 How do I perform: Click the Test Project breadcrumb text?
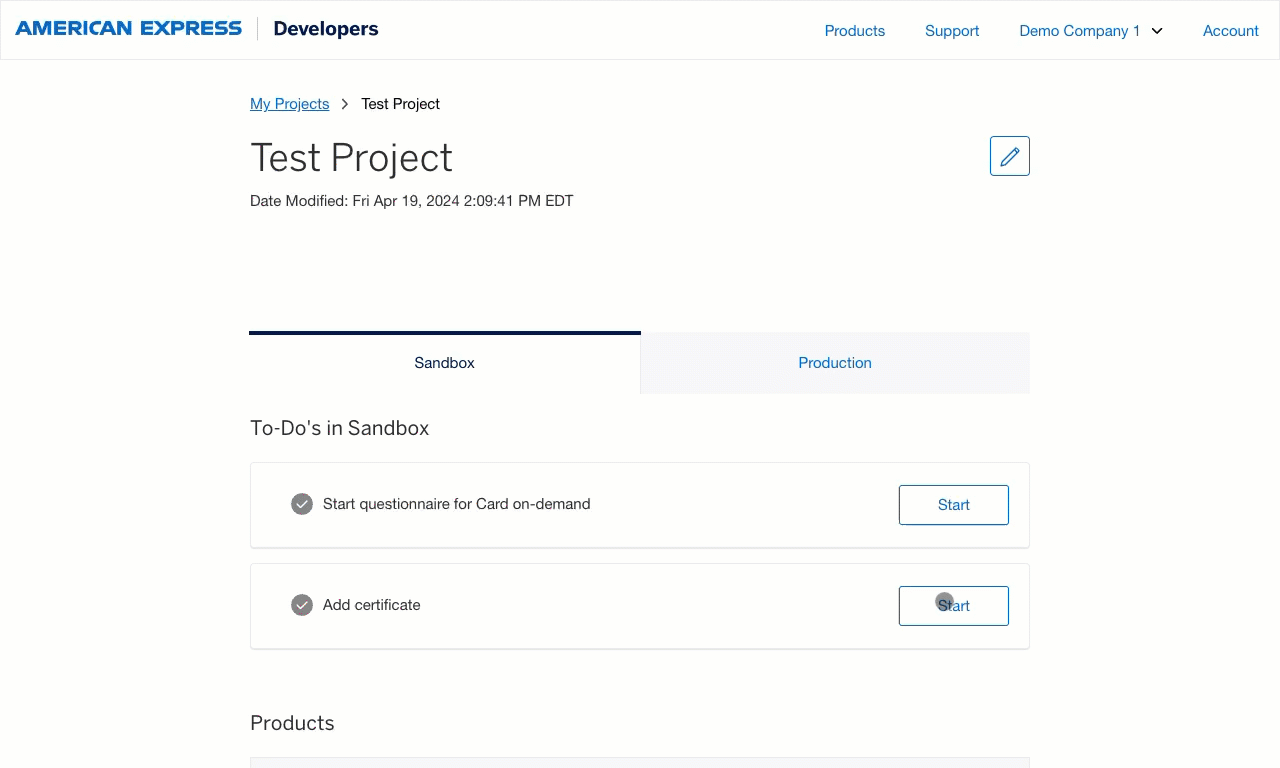(400, 103)
